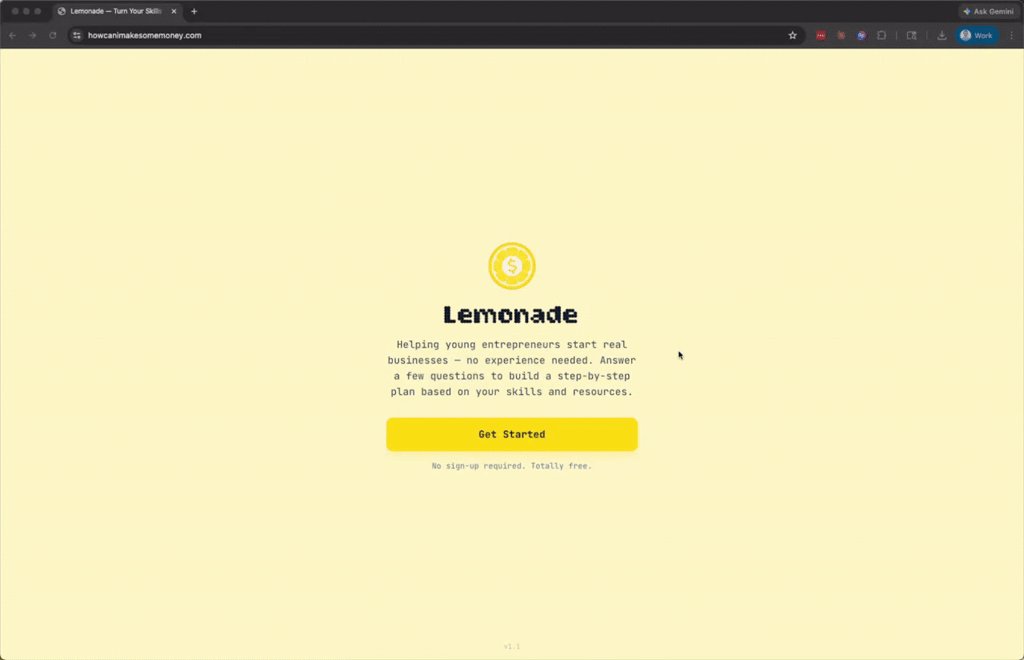Viewport: 1024px width, 660px height.
Task: Click the lemon coin logo
Action: (512, 266)
